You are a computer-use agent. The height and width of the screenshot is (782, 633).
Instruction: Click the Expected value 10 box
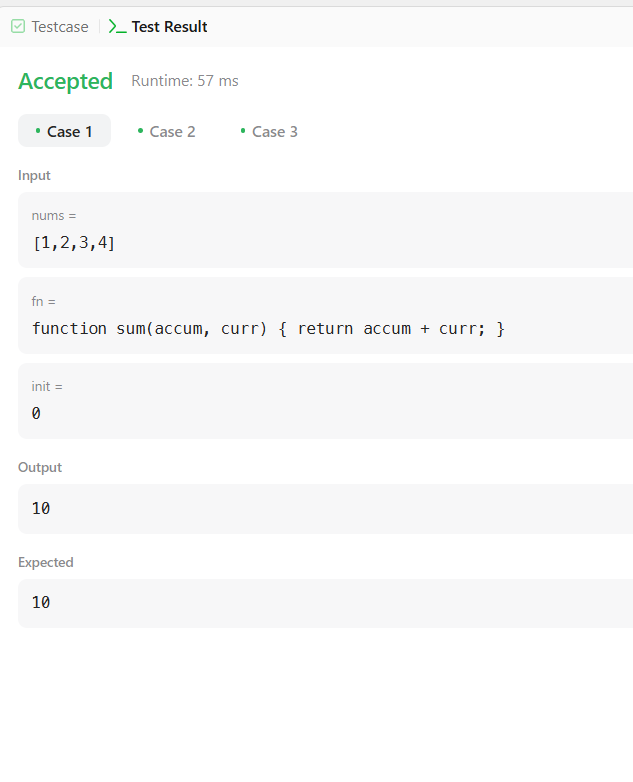point(325,603)
